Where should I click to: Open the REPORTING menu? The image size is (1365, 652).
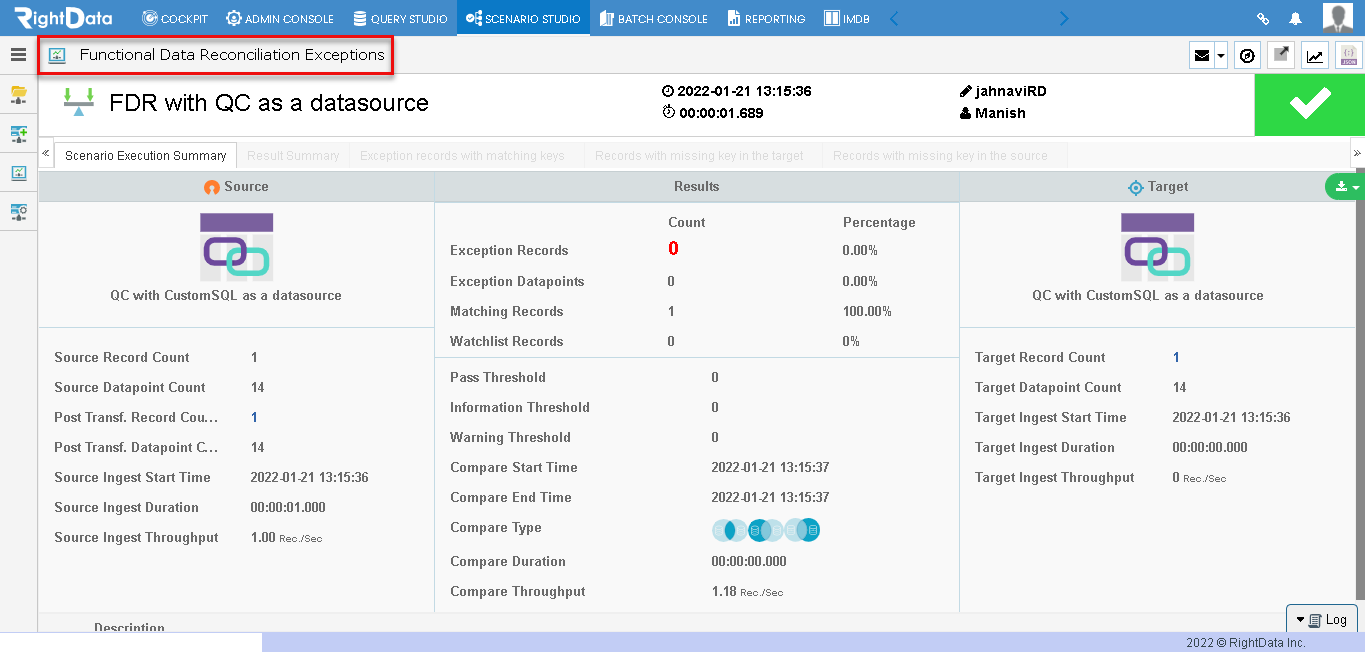(766, 18)
